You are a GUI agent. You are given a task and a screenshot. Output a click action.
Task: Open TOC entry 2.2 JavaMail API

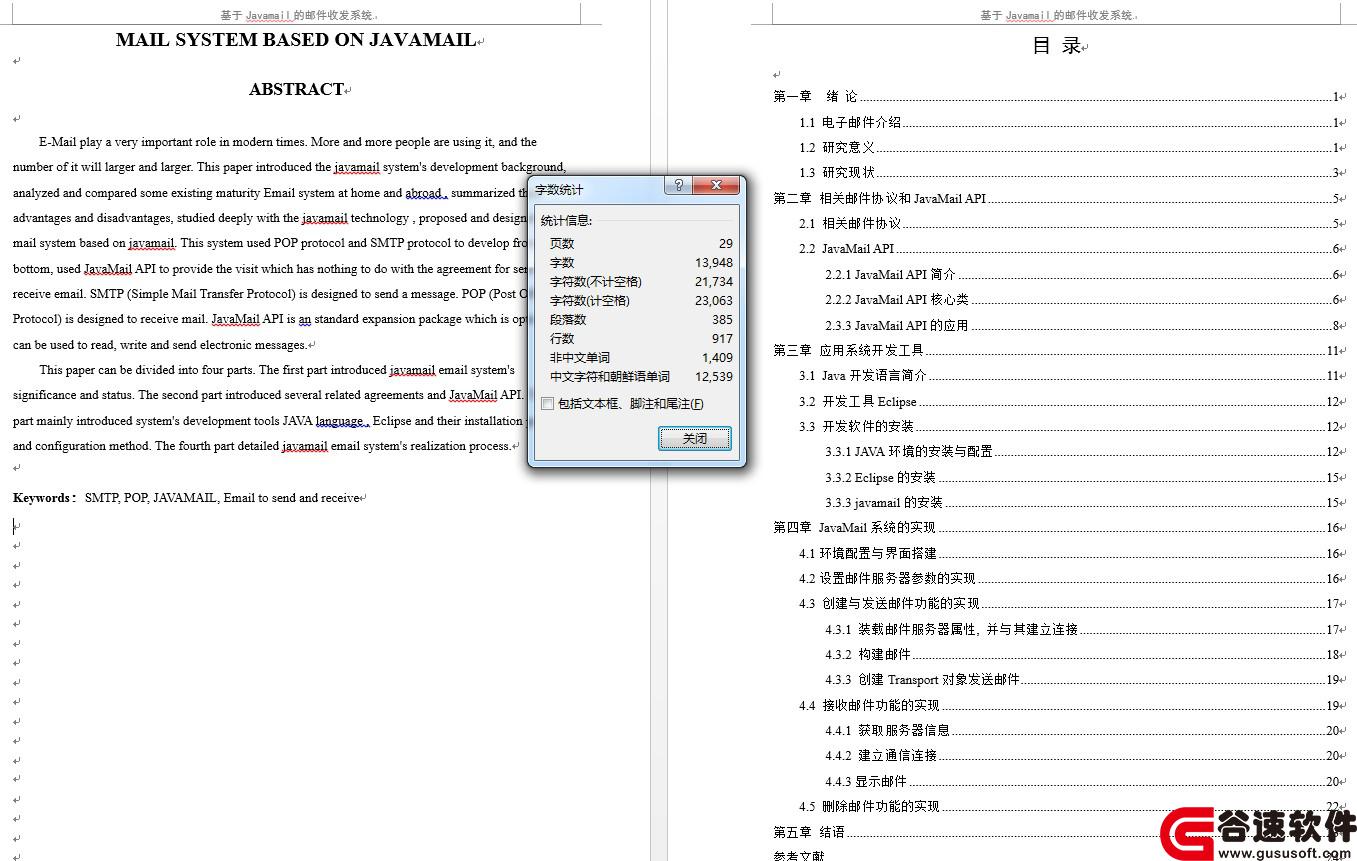point(1069,249)
